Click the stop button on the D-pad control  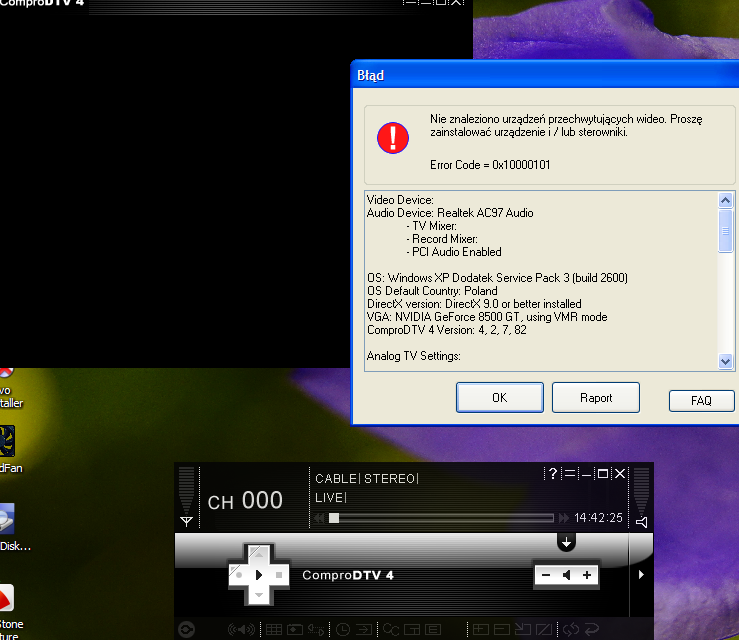[279, 575]
